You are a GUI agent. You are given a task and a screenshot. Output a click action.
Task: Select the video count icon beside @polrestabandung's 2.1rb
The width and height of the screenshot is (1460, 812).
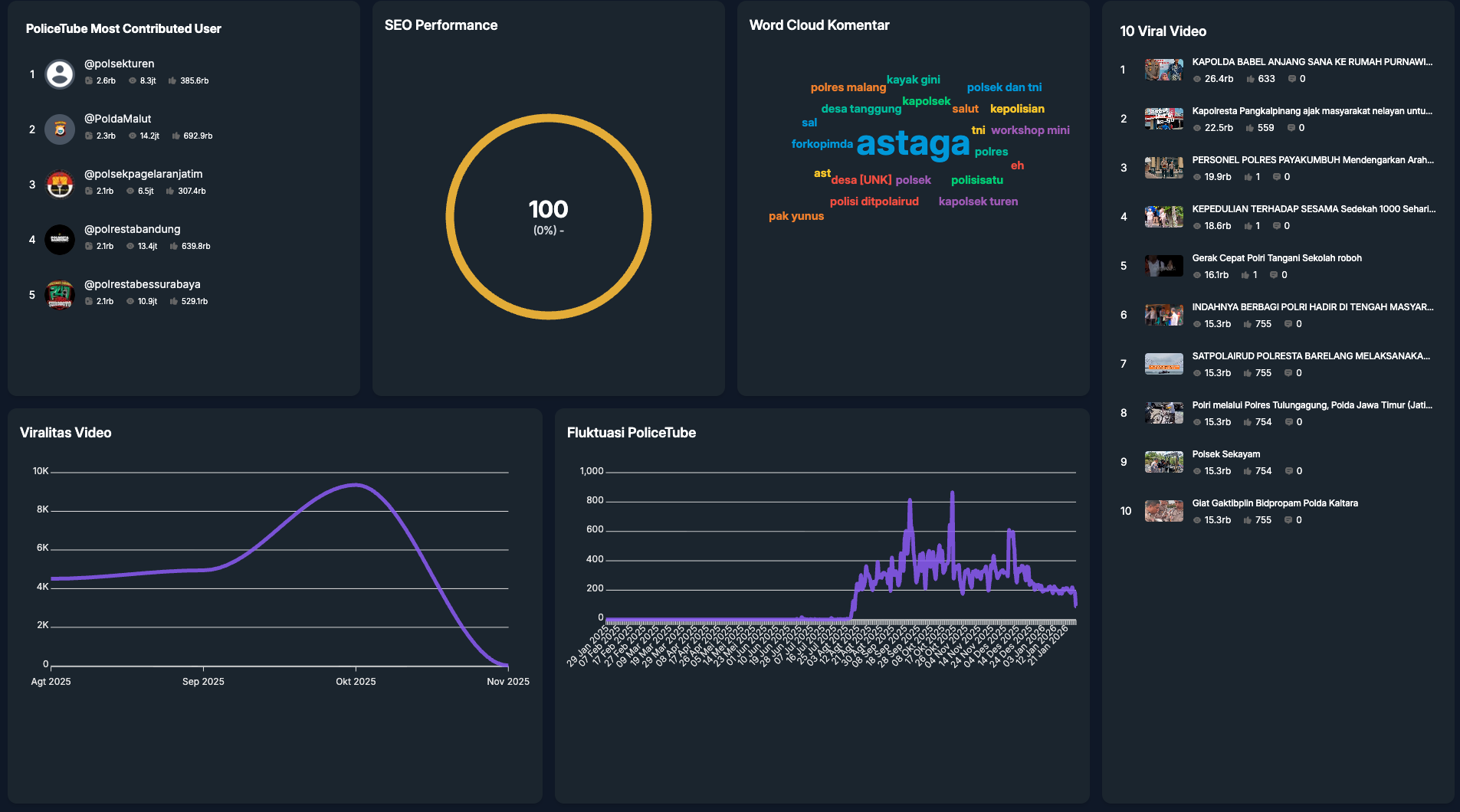(90, 246)
